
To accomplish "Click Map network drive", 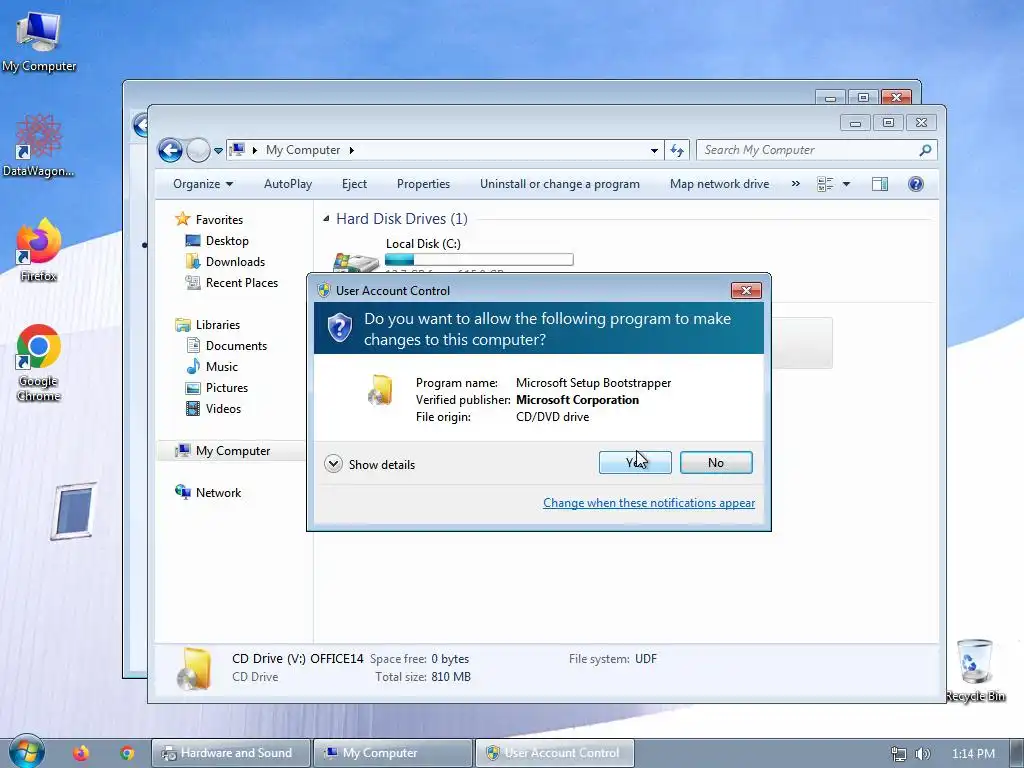I will (719, 184).
